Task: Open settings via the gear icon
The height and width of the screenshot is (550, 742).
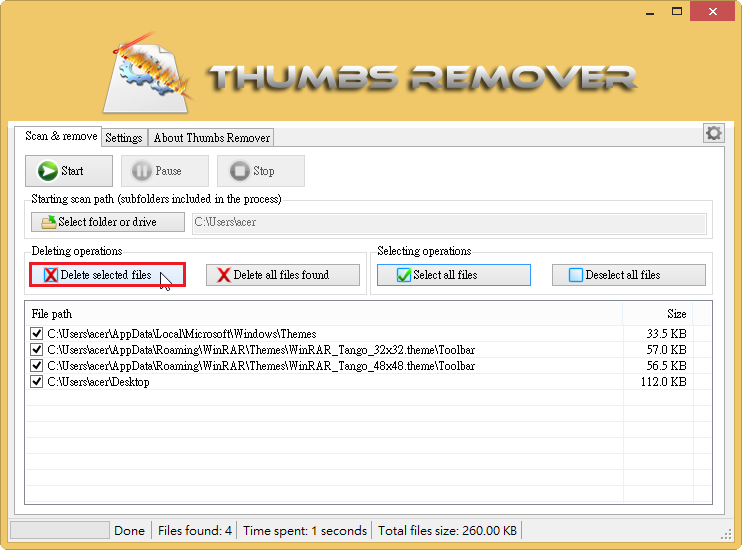Action: coord(713,133)
